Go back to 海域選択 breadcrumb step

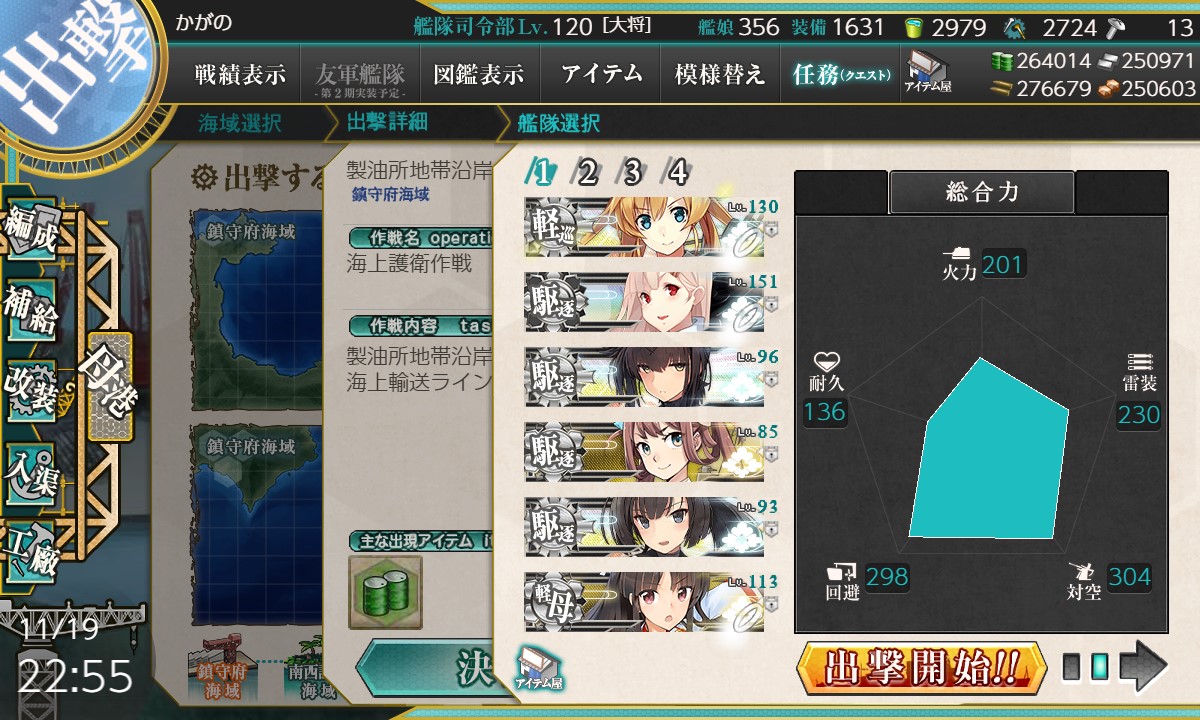(240, 124)
